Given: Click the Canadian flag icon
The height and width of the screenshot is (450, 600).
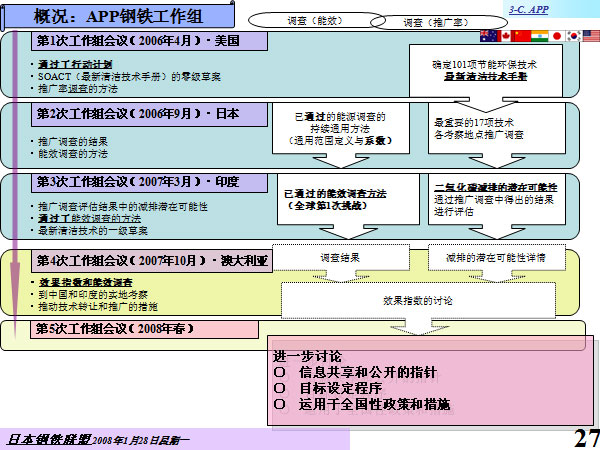Looking at the screenshot, I should [x=507, y=37].
